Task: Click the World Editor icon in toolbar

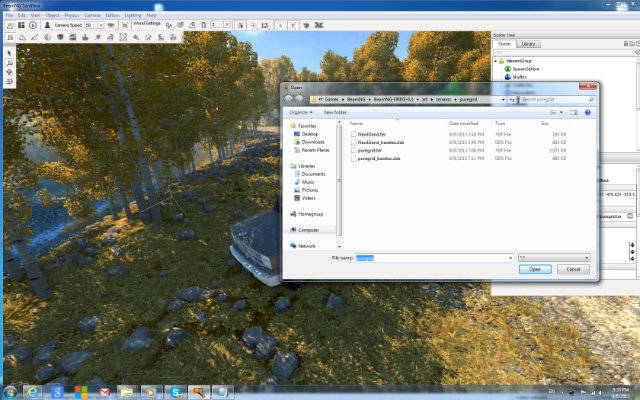Action: click(10, 25)
